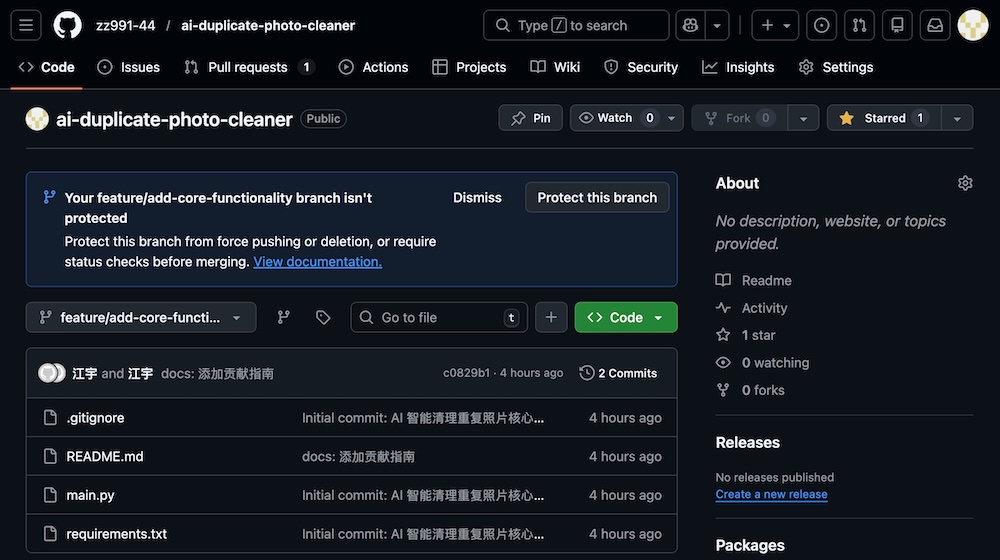Pin the repository to profile
Screen dimensions: 1000x560
click(531, 118)
